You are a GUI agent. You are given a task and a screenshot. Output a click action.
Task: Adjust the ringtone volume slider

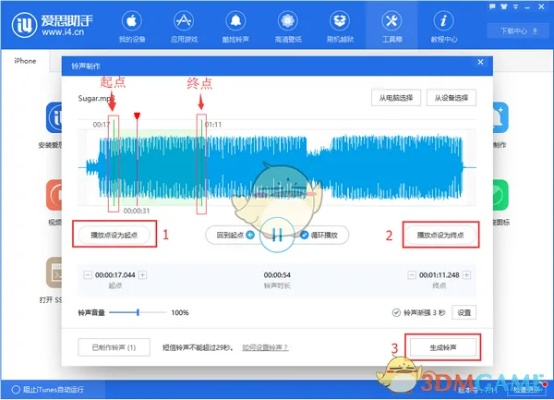point(138,312)
